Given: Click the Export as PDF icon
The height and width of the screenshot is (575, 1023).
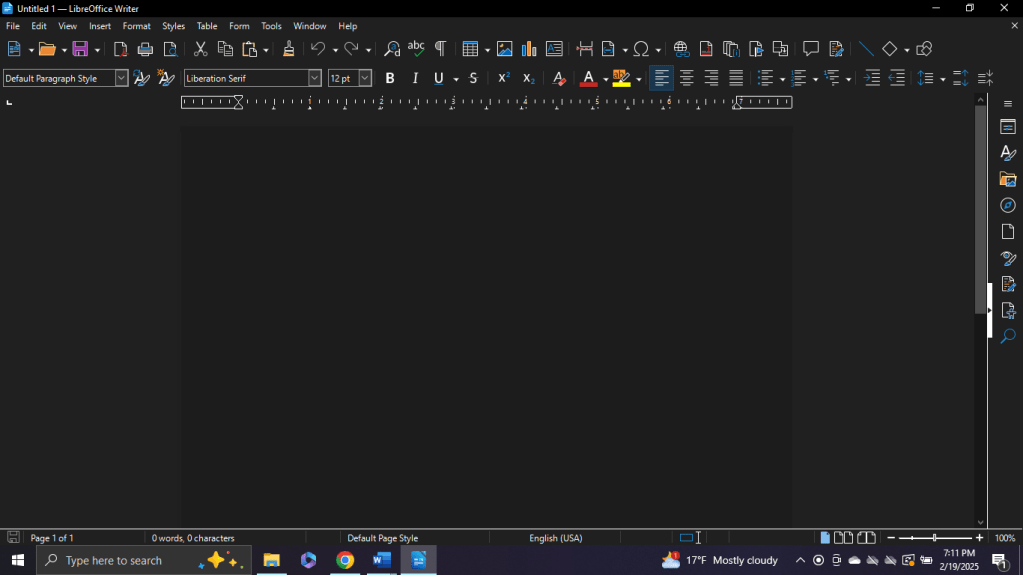Looking at the screenshot, I should (121, 49).
